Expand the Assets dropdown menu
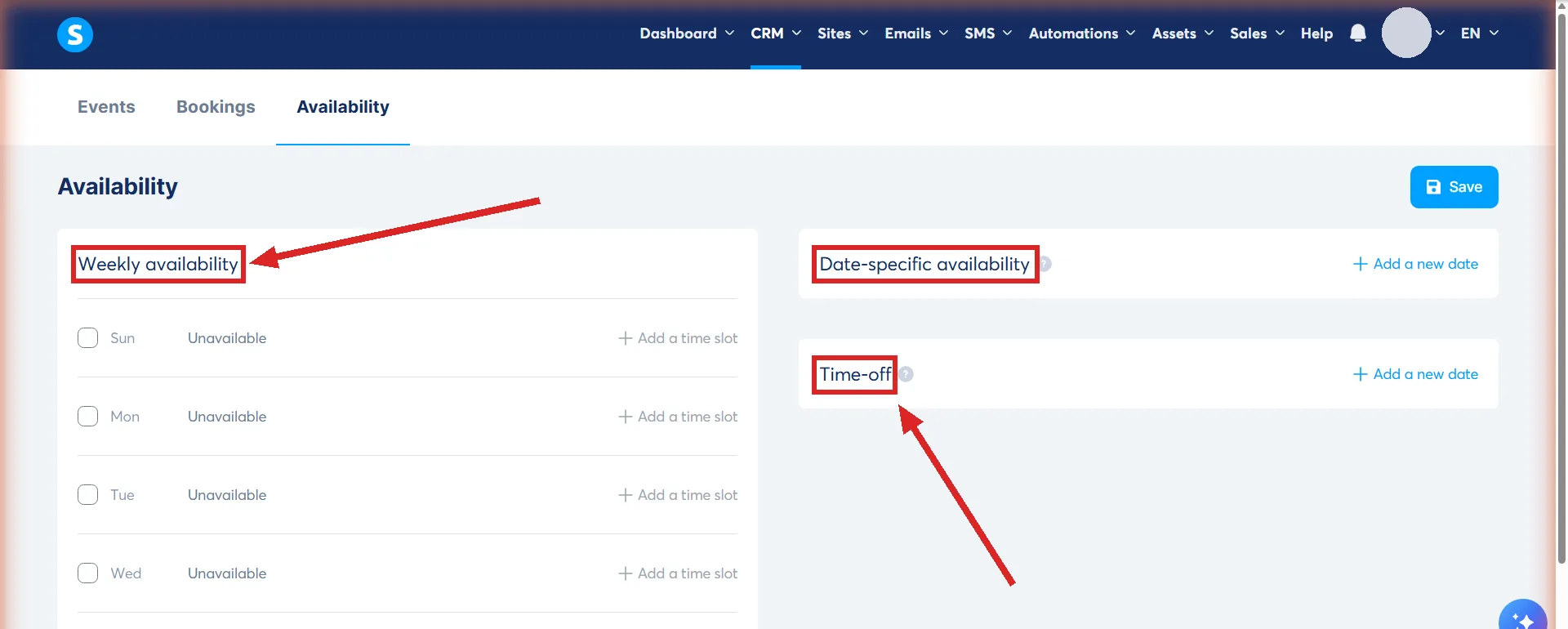This screenshot has height=629, width=1568. coord(1183,33)
